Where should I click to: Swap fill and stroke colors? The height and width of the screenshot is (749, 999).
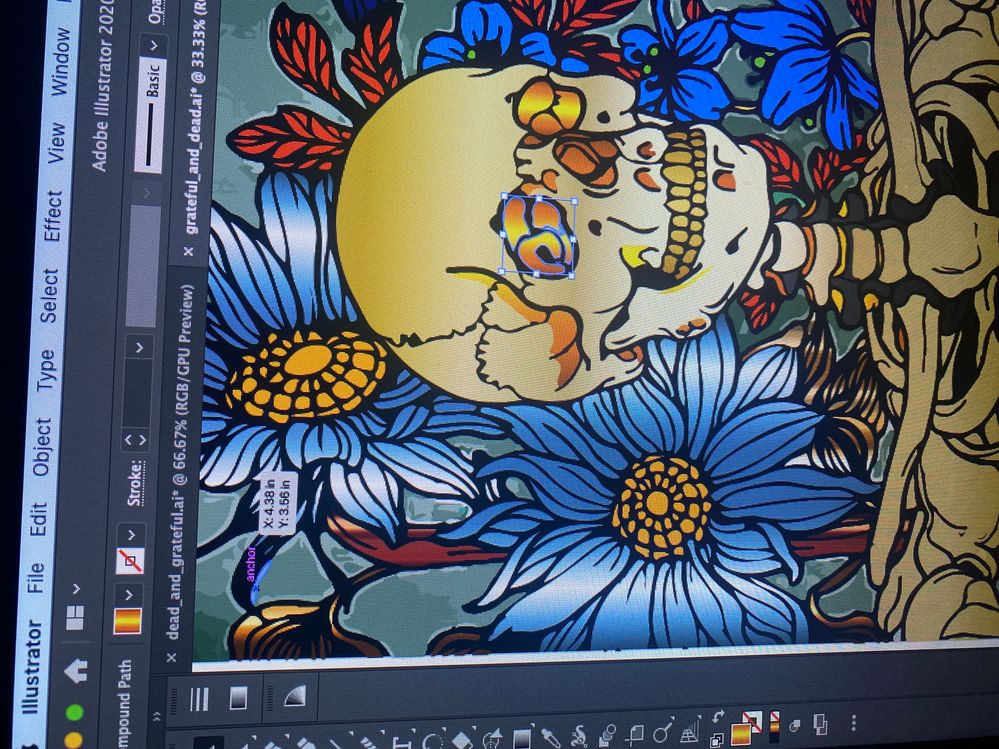point(719,715)
